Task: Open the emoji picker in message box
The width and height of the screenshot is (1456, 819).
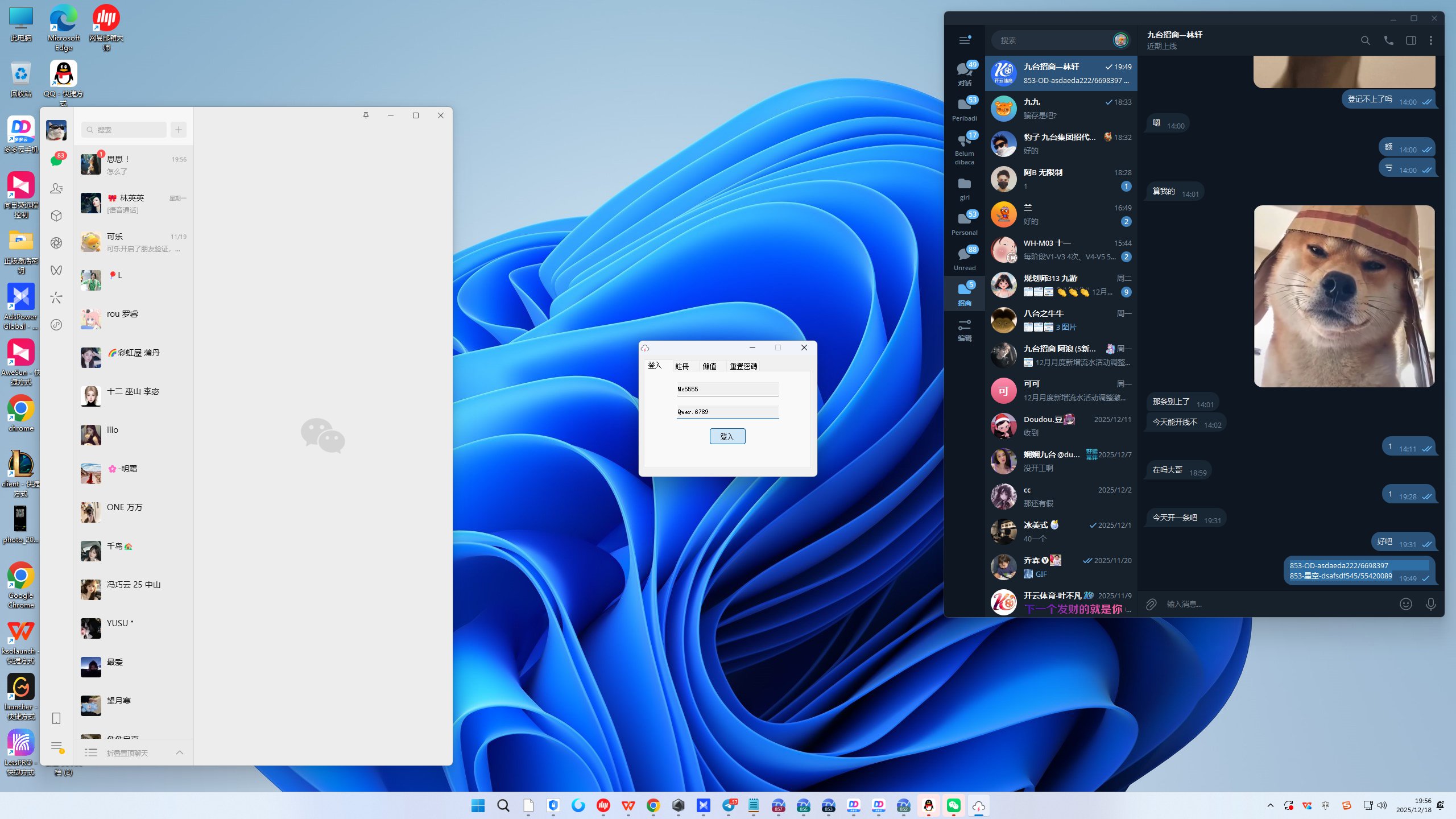Action: [x=1405, y=604]
